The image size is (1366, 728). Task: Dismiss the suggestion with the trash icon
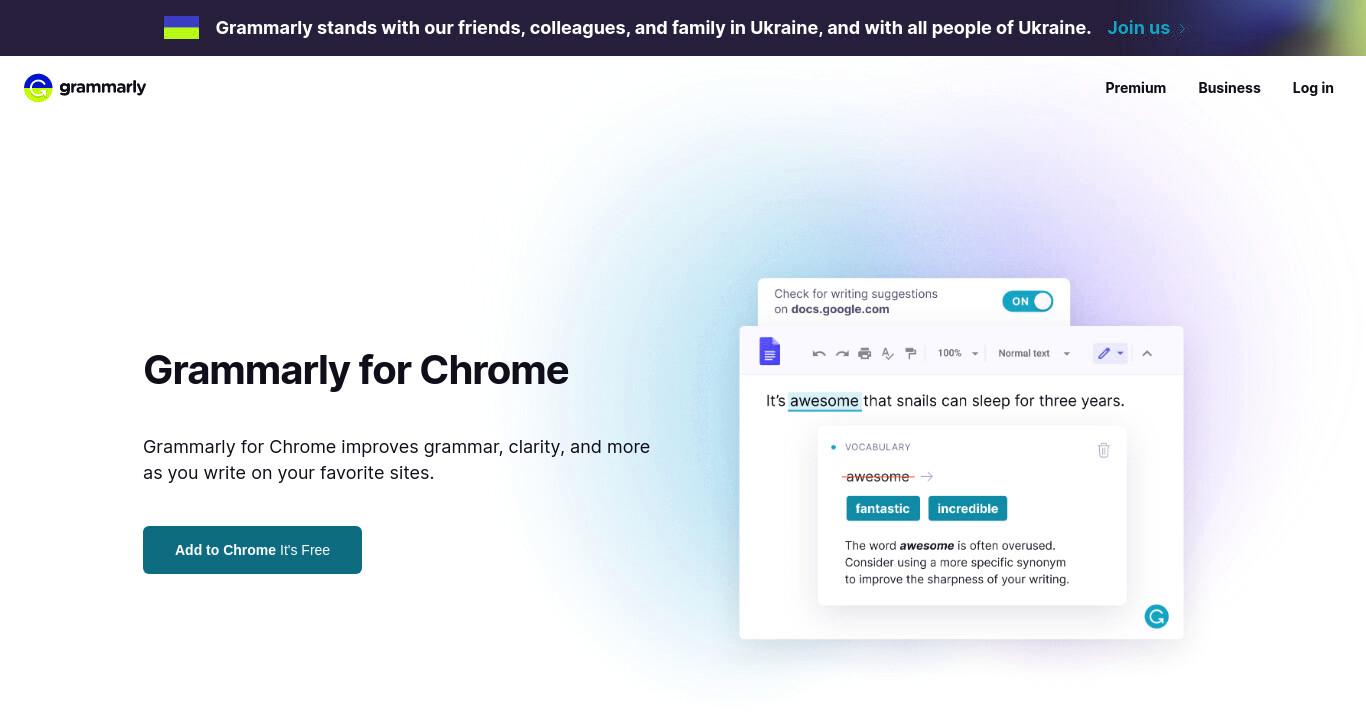click(x=1104, y=450)
